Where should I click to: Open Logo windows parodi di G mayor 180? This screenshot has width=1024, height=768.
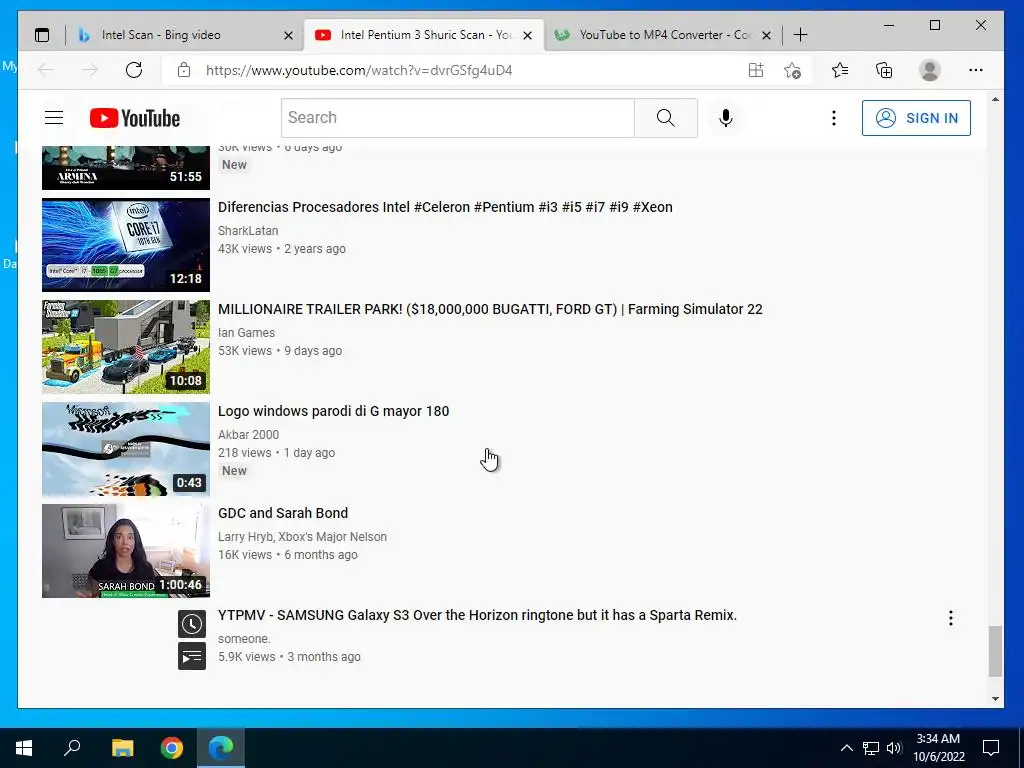(333, 411)
